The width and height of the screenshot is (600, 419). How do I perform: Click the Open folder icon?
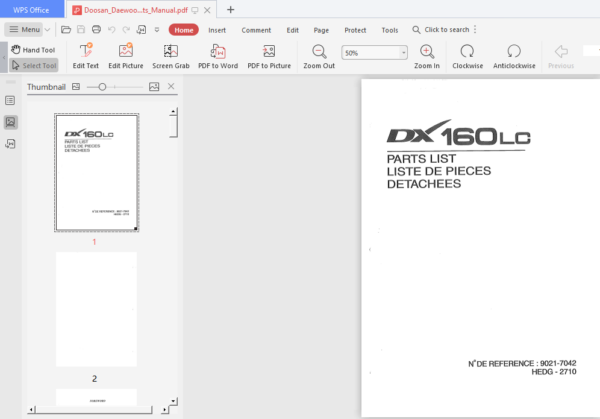[66, 29]
